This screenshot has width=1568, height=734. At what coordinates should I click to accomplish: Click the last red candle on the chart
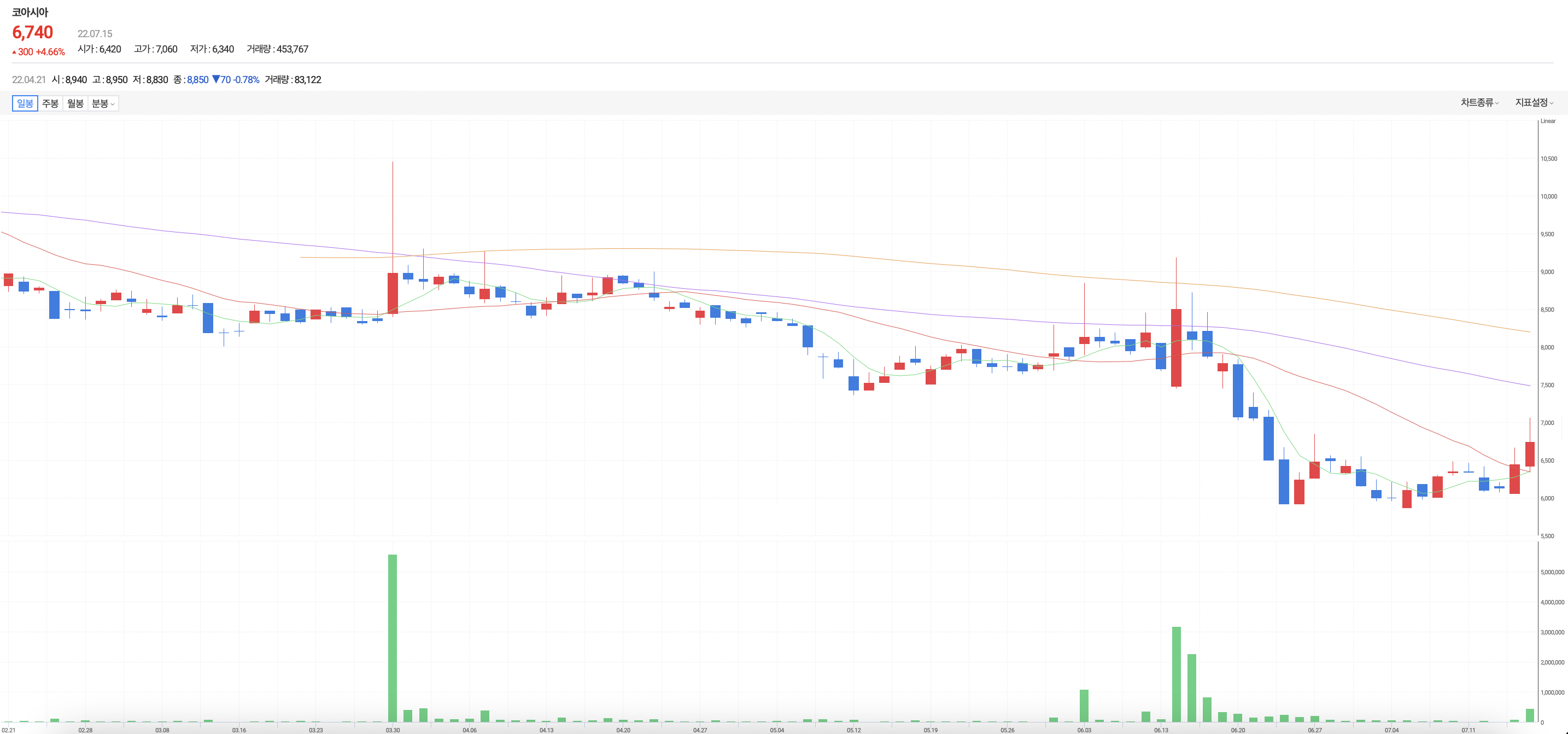tap(1530, 454)
